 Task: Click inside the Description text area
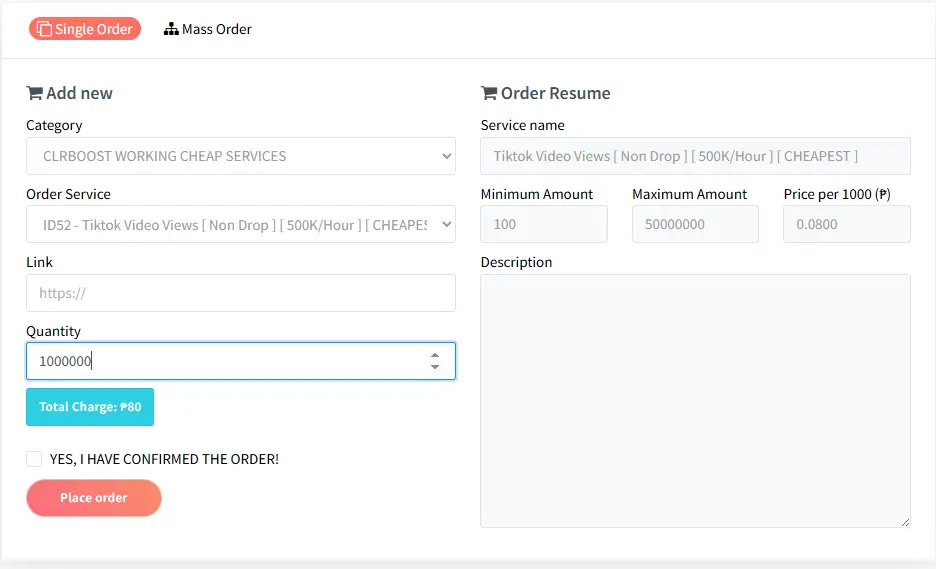pyautogui.click(x=695, y=401)
